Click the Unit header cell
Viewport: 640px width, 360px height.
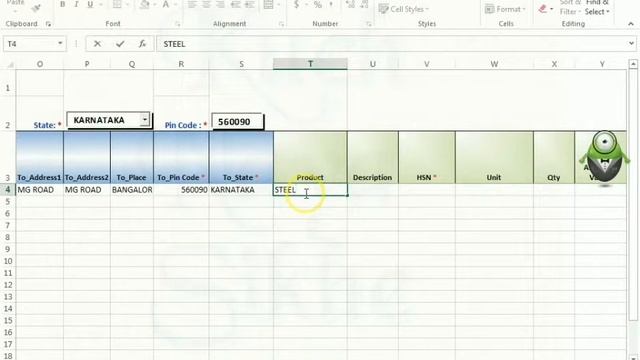point(494,158)
